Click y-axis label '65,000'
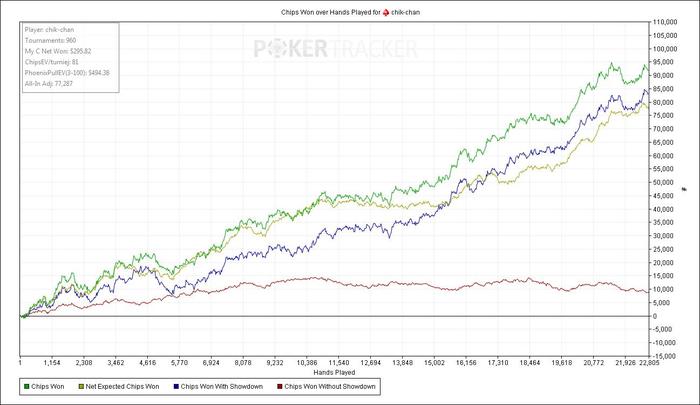 click(x=664, y=142)
